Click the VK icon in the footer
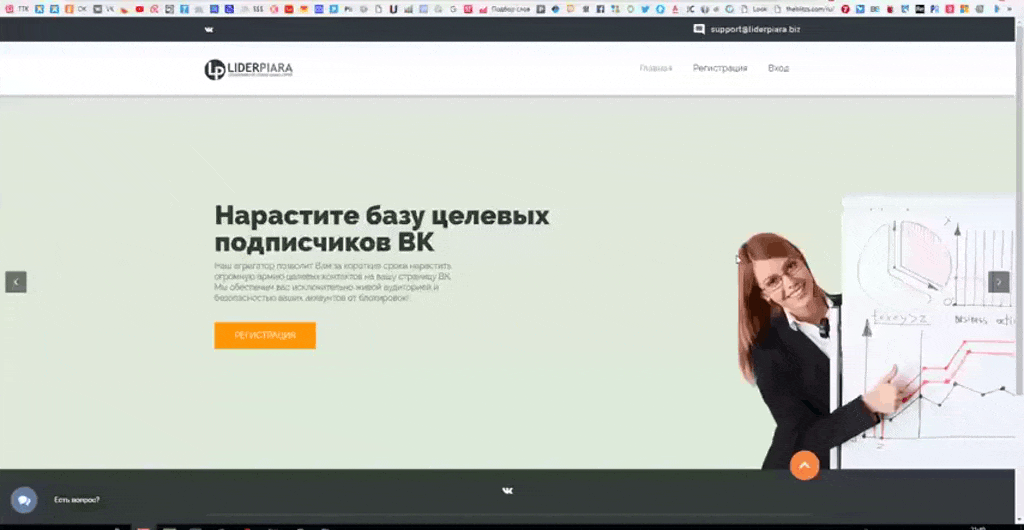The height and width of the screenshot is (530, 1024). click(x=507, y=490)
